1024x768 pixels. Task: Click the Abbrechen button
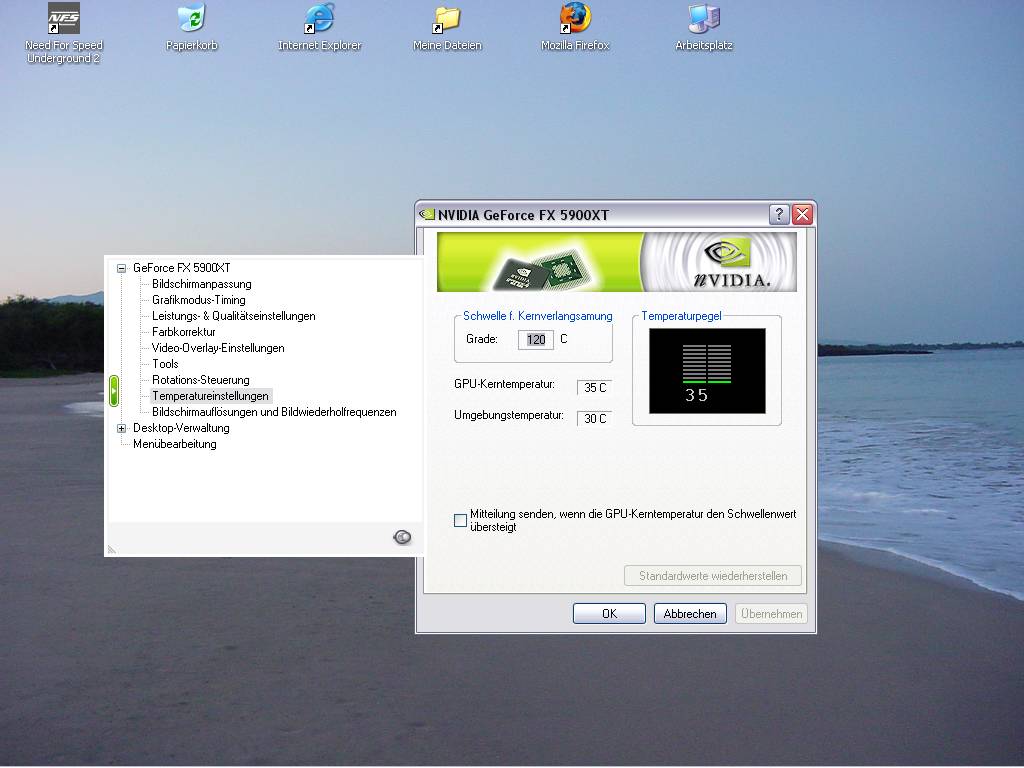(690, 614)
